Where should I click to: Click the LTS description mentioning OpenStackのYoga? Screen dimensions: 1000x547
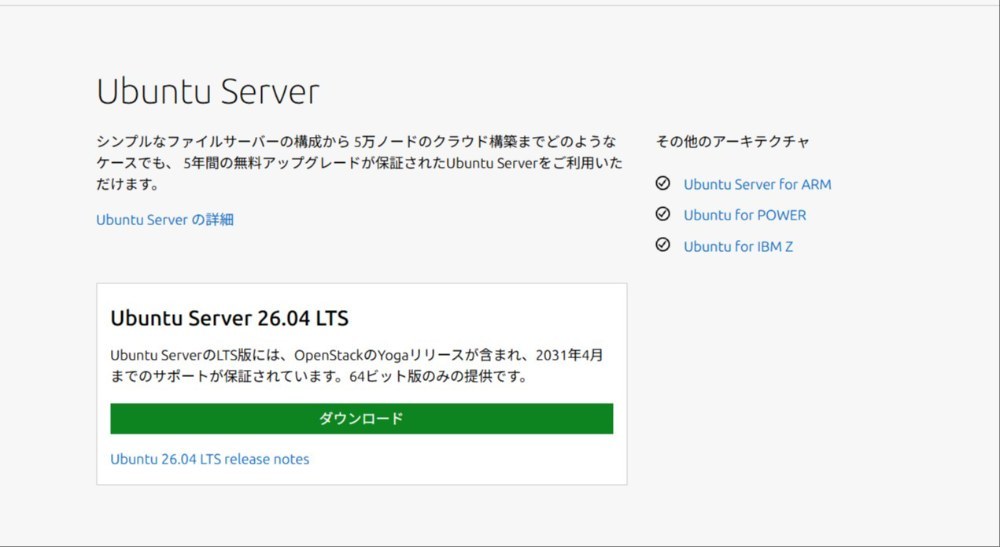357,365
